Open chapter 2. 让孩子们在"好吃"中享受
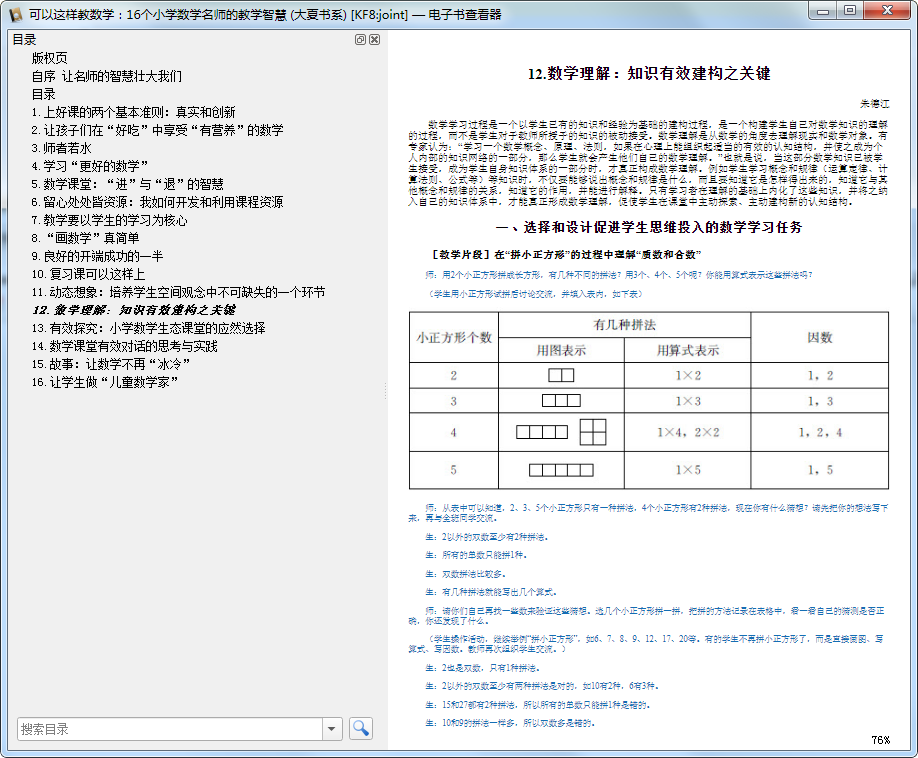The width and height of the screenshot is (918, 758). click(x=157, y=130)
